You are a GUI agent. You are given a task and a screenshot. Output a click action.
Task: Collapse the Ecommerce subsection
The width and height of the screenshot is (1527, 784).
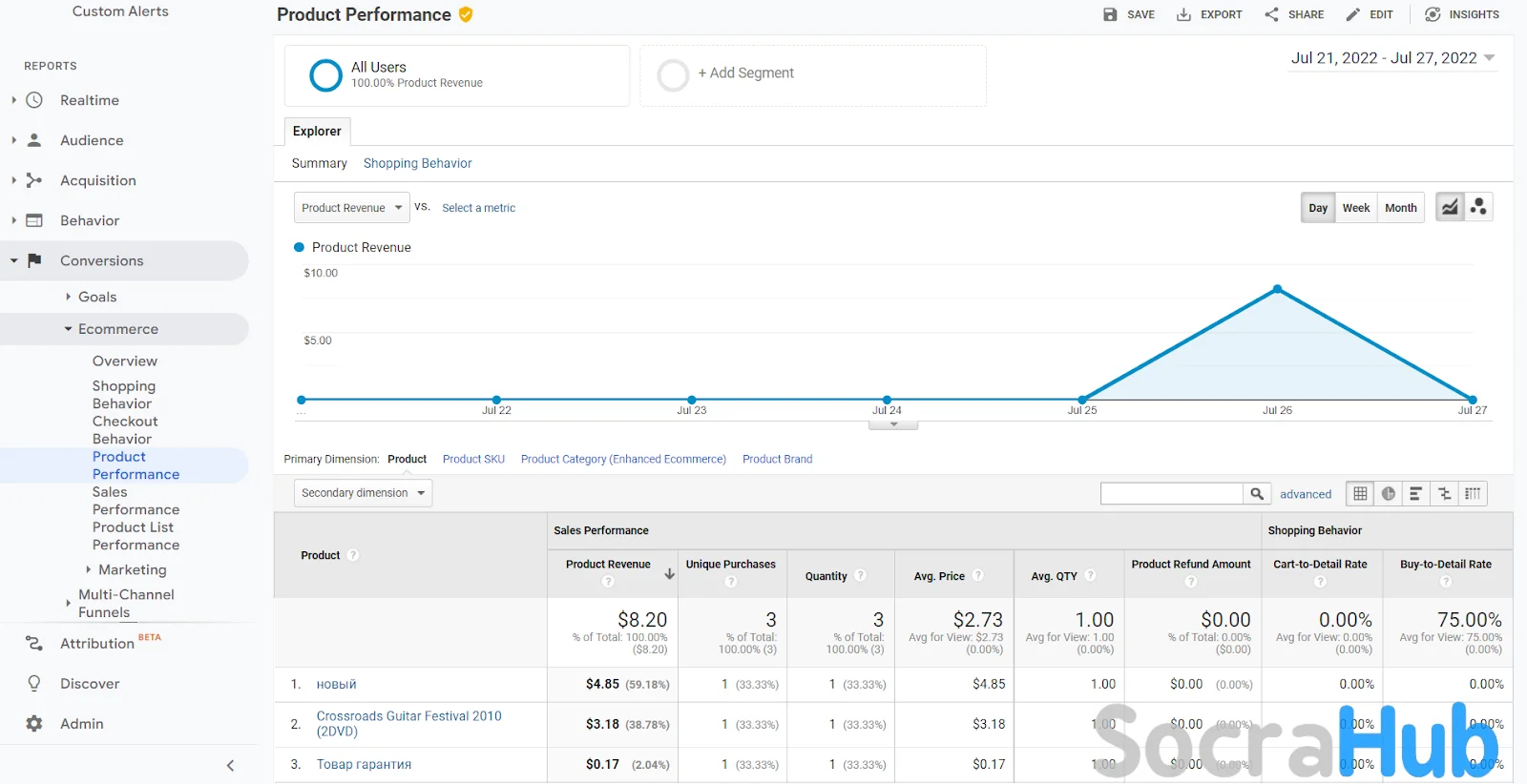pos(68,329)
